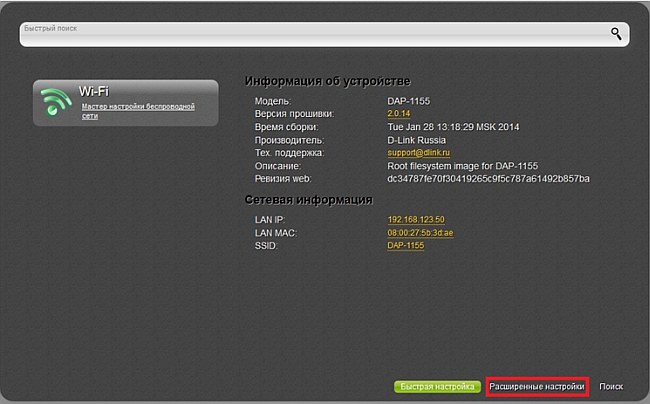This screenshot has width=650, height=404.
Task: Focus the Быстрый поиск search field
Action: pyautogui.click(x=310, y=33)
